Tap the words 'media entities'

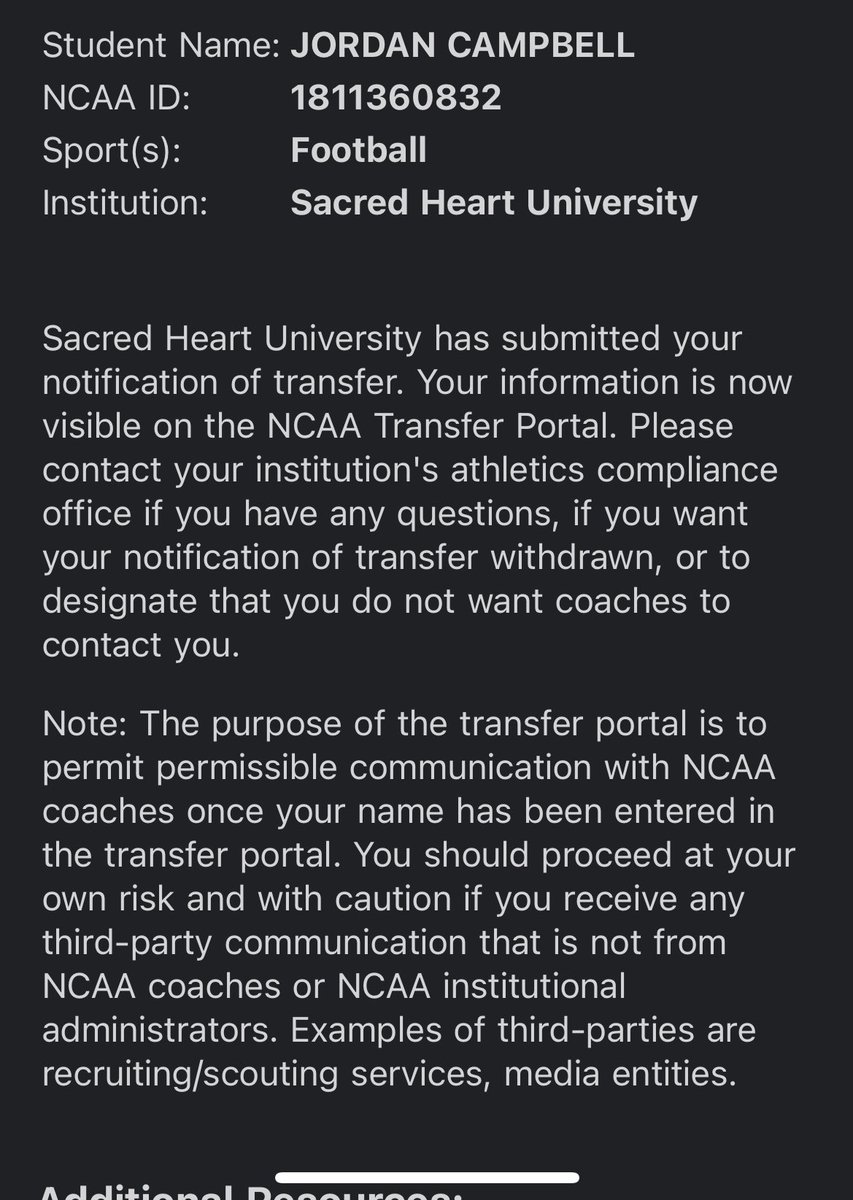click(620, 1074)
